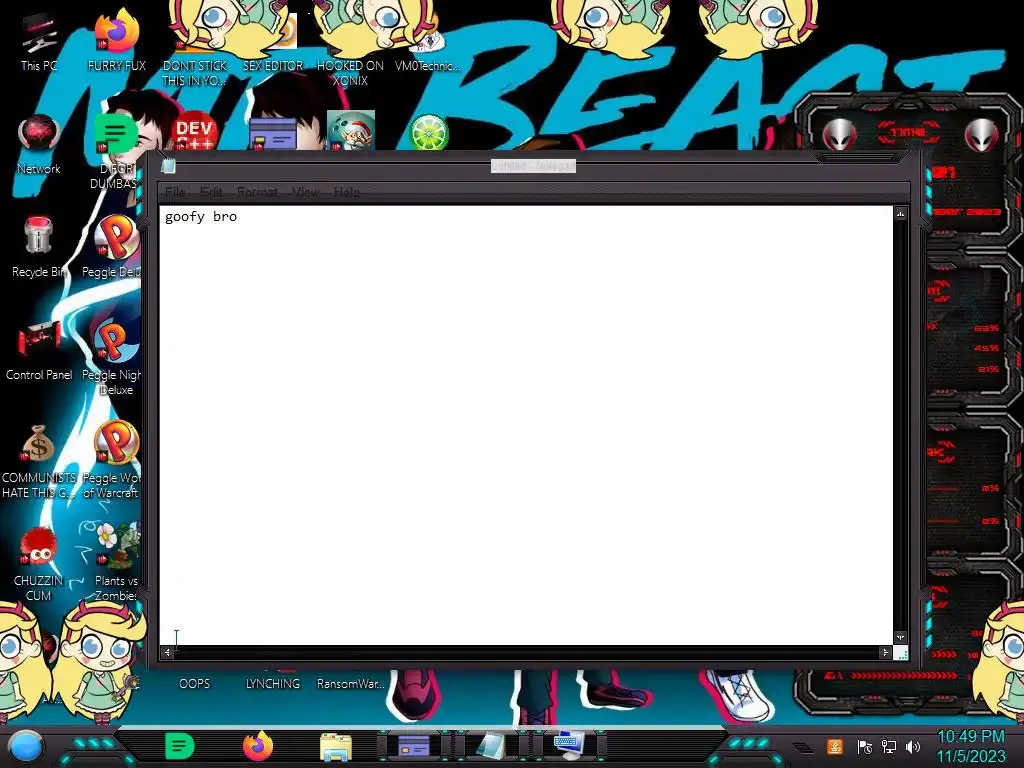Click the Notepad horizontal scrollbar right arrow
The height and width of the screenshot is (768, 1024).
click(885, 652)
